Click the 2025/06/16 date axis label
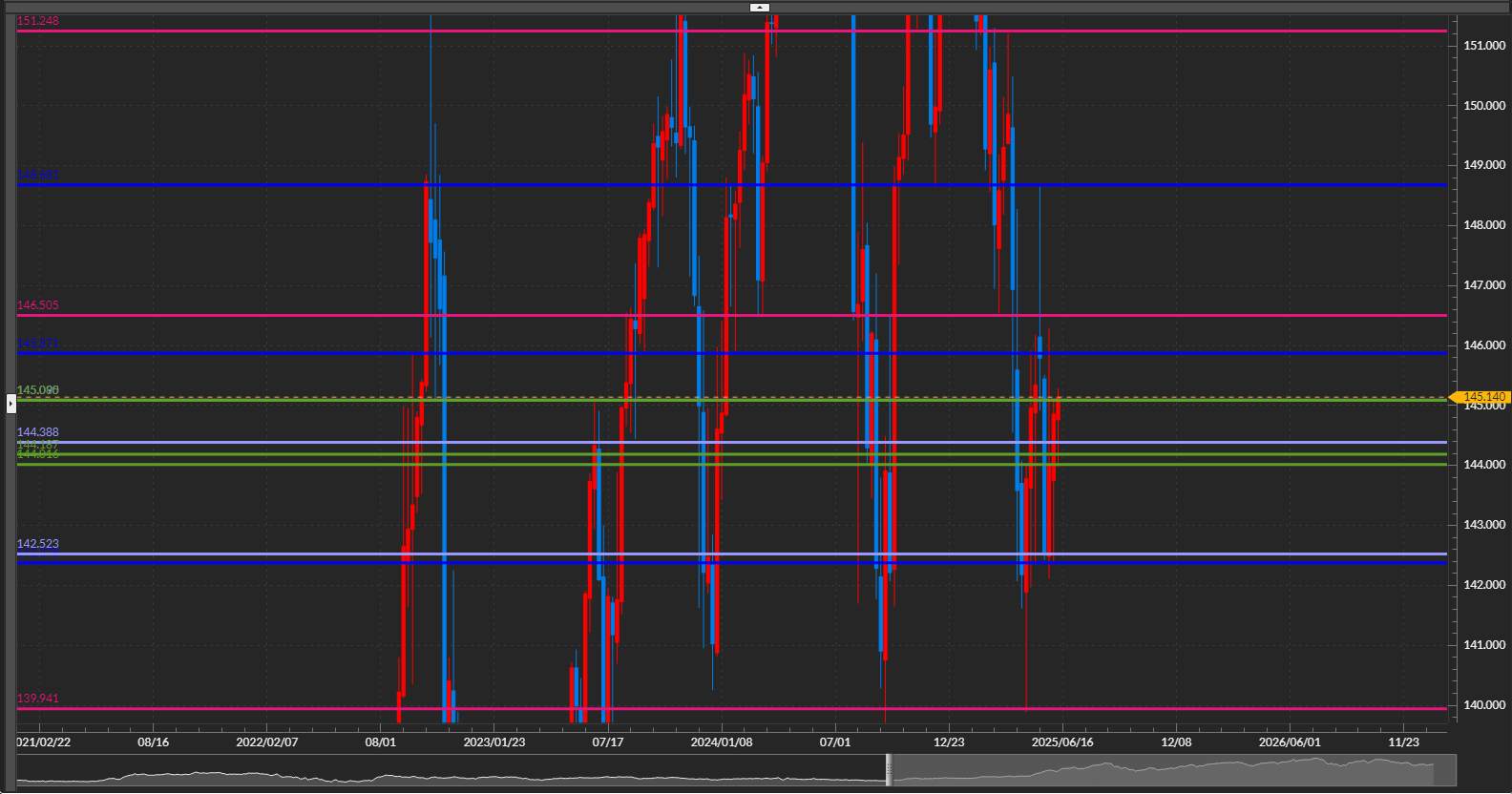 [1062, 742]
